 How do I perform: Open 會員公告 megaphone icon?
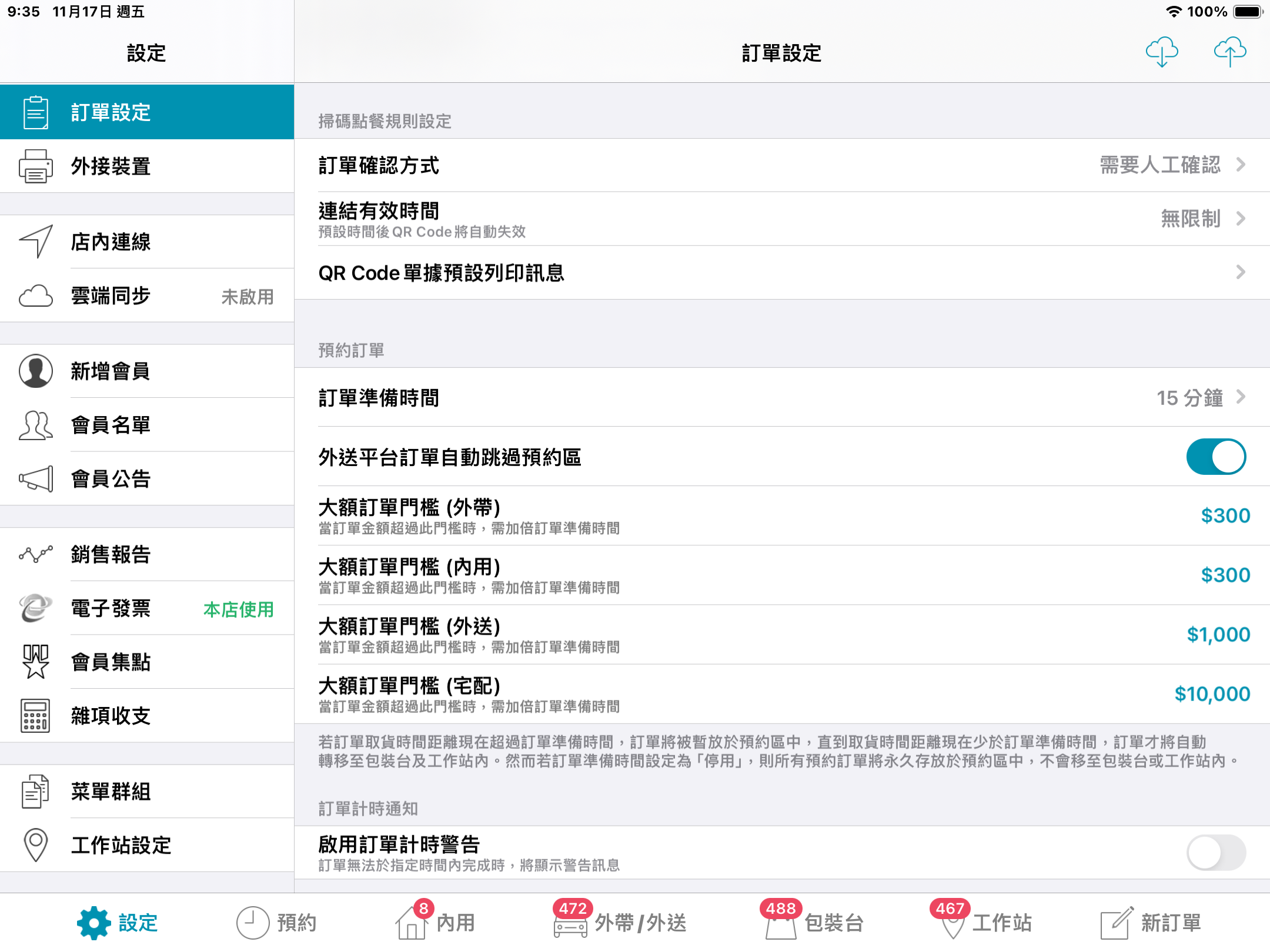click(35, 479)
